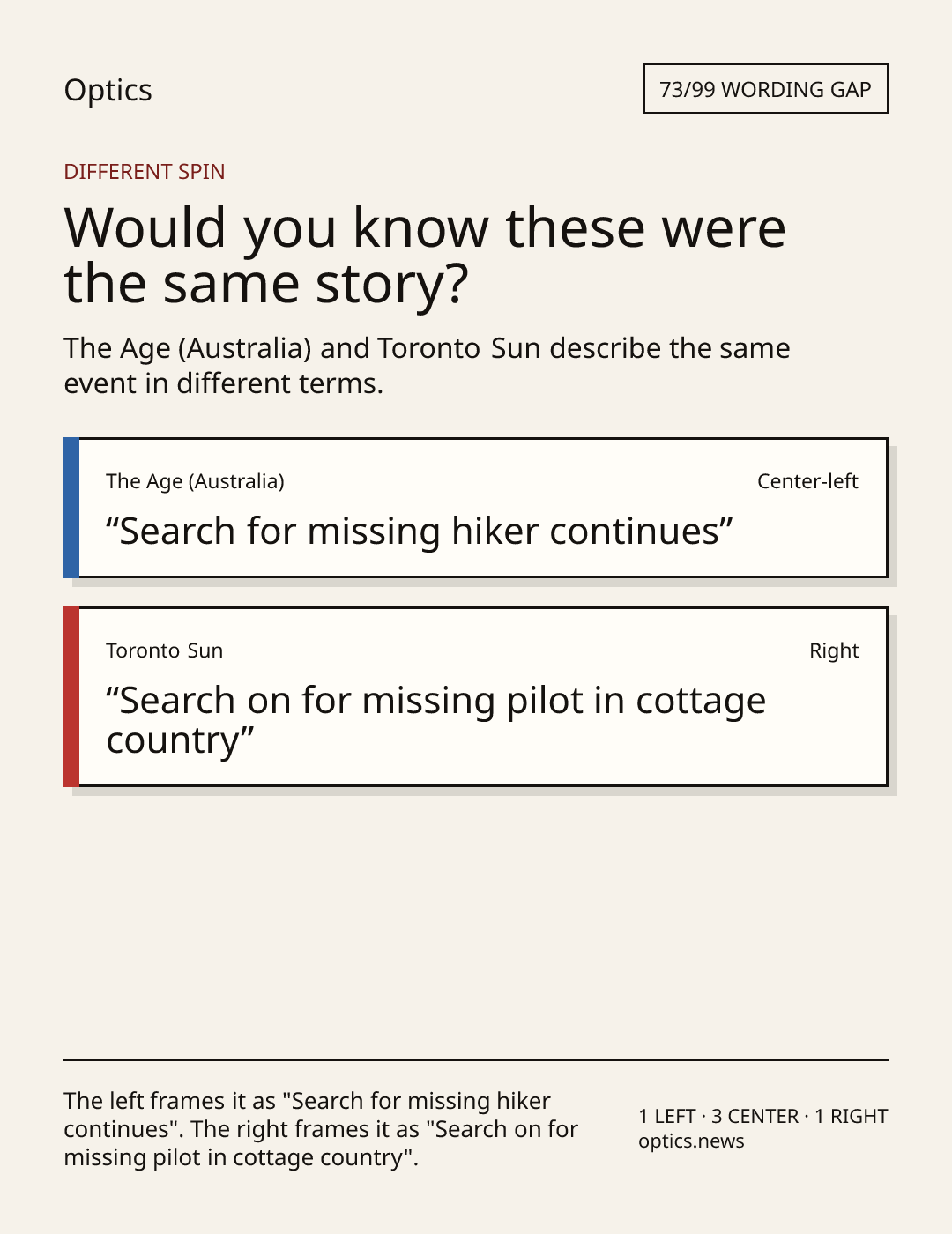This screenshot has height=1234, width=952.
Task: Click the 73/99 WORDING GAP badge
Action: (765, 89)
